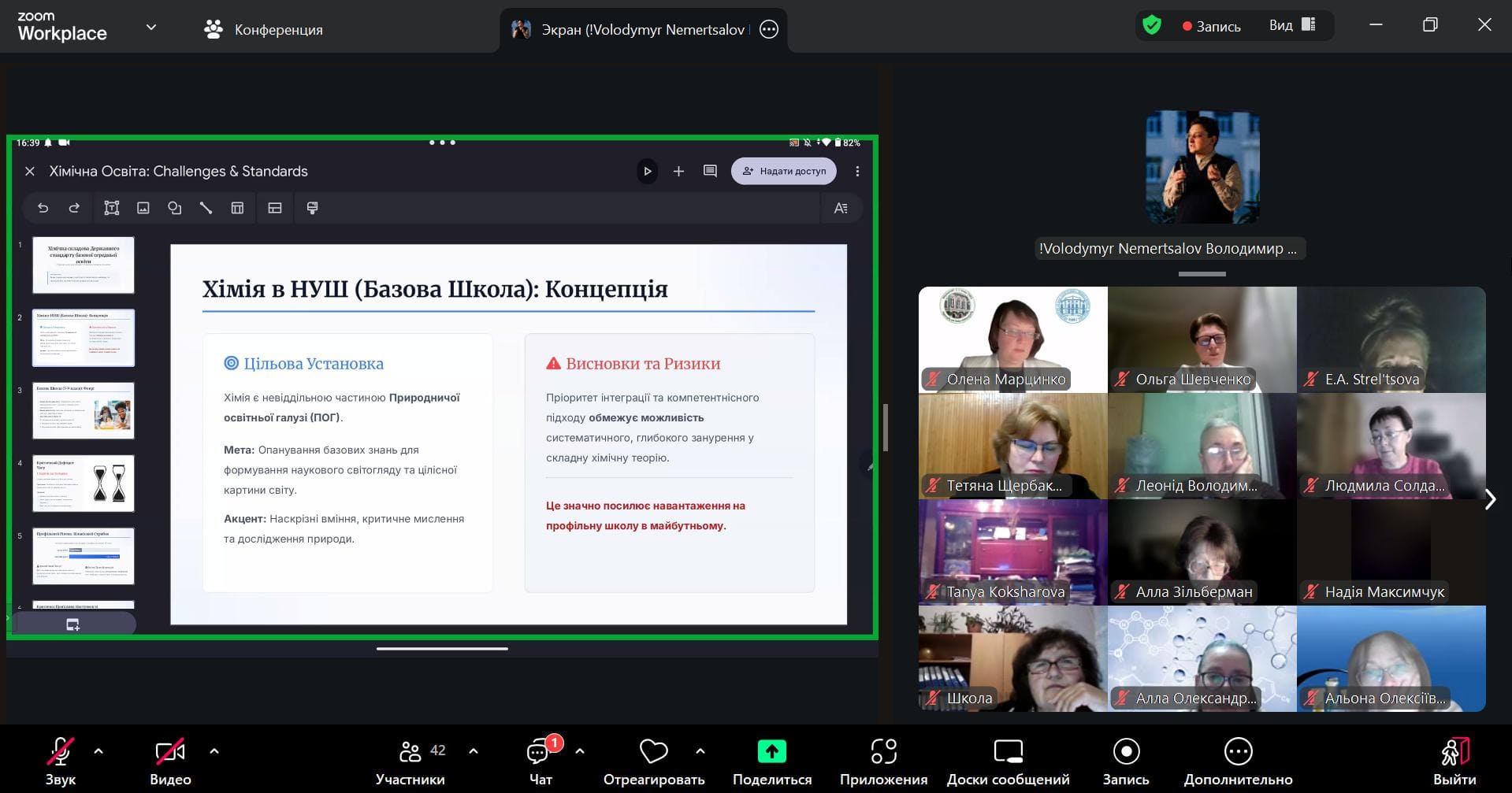This screenshot has width=1512, height=793.
Task: Open shared screen options ellipsis
Action: (x=768, y=30)
